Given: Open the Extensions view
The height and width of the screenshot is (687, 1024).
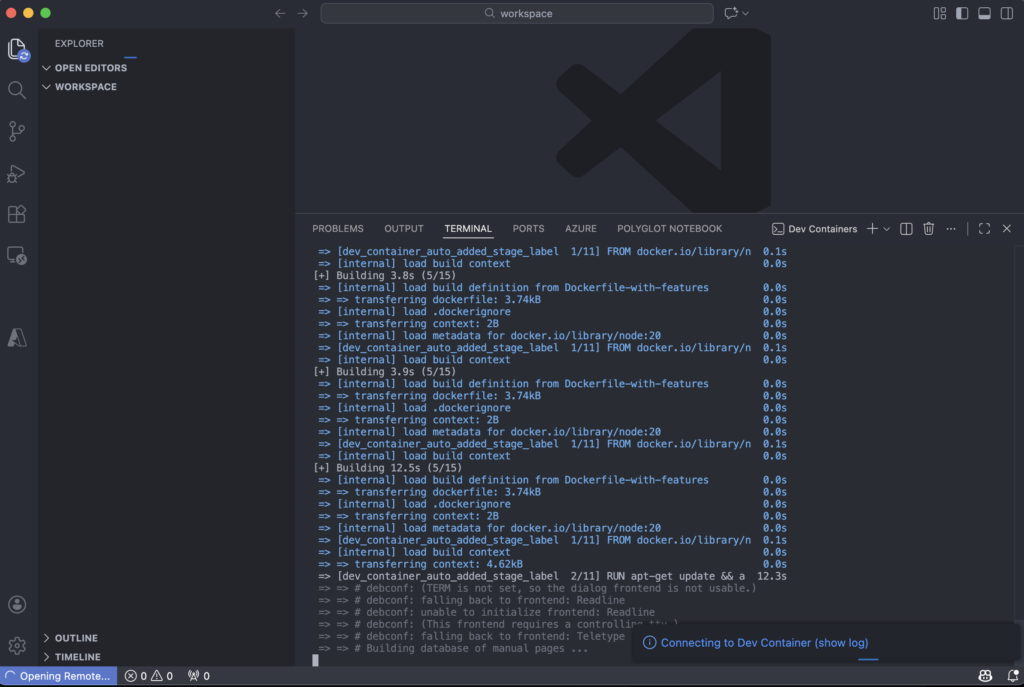Looking at the screenshot, I should [17, 214].
